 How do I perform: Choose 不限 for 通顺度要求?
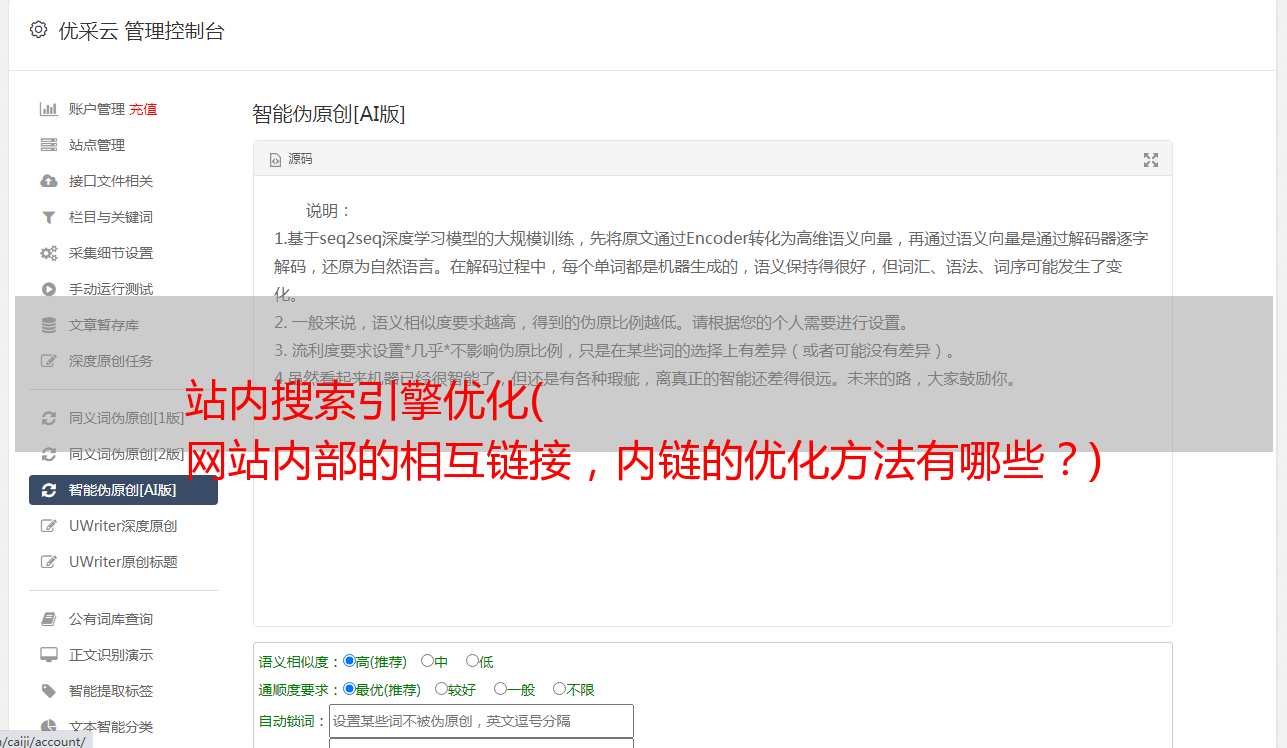pyautogui.click(x=559, y=689)
